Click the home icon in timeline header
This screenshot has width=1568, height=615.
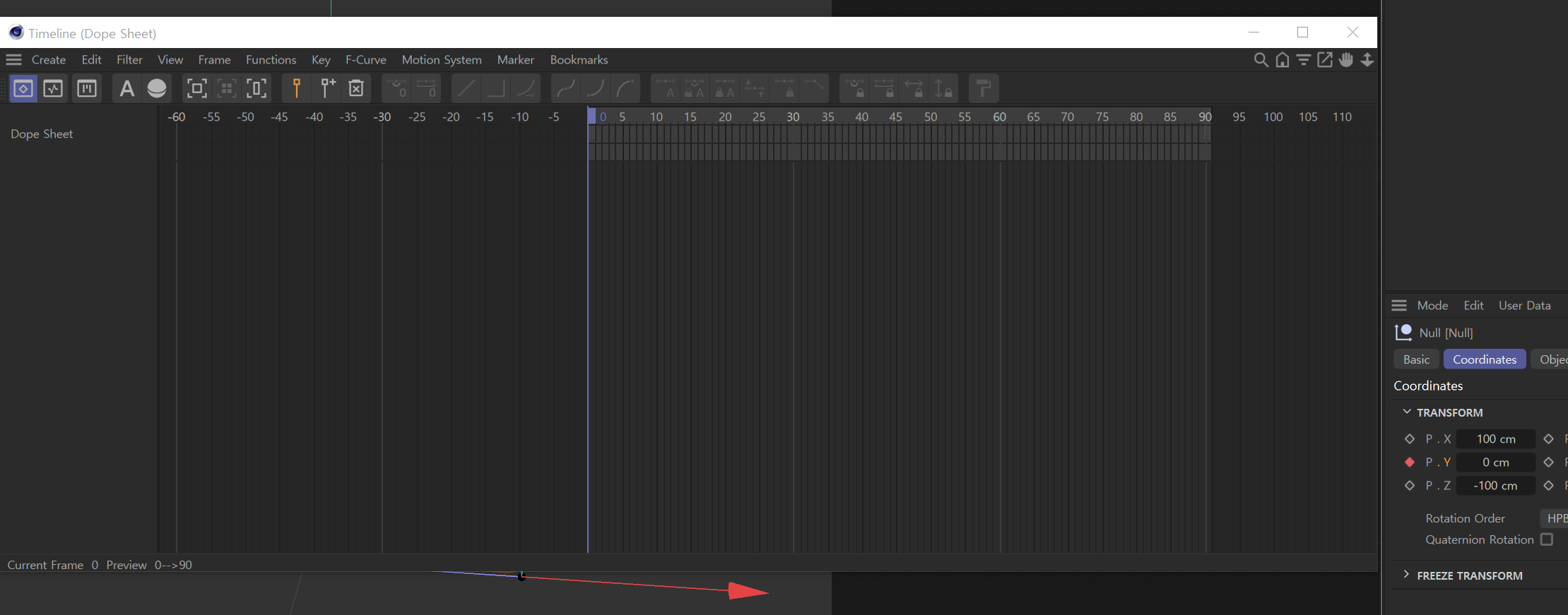point(1283,60)
